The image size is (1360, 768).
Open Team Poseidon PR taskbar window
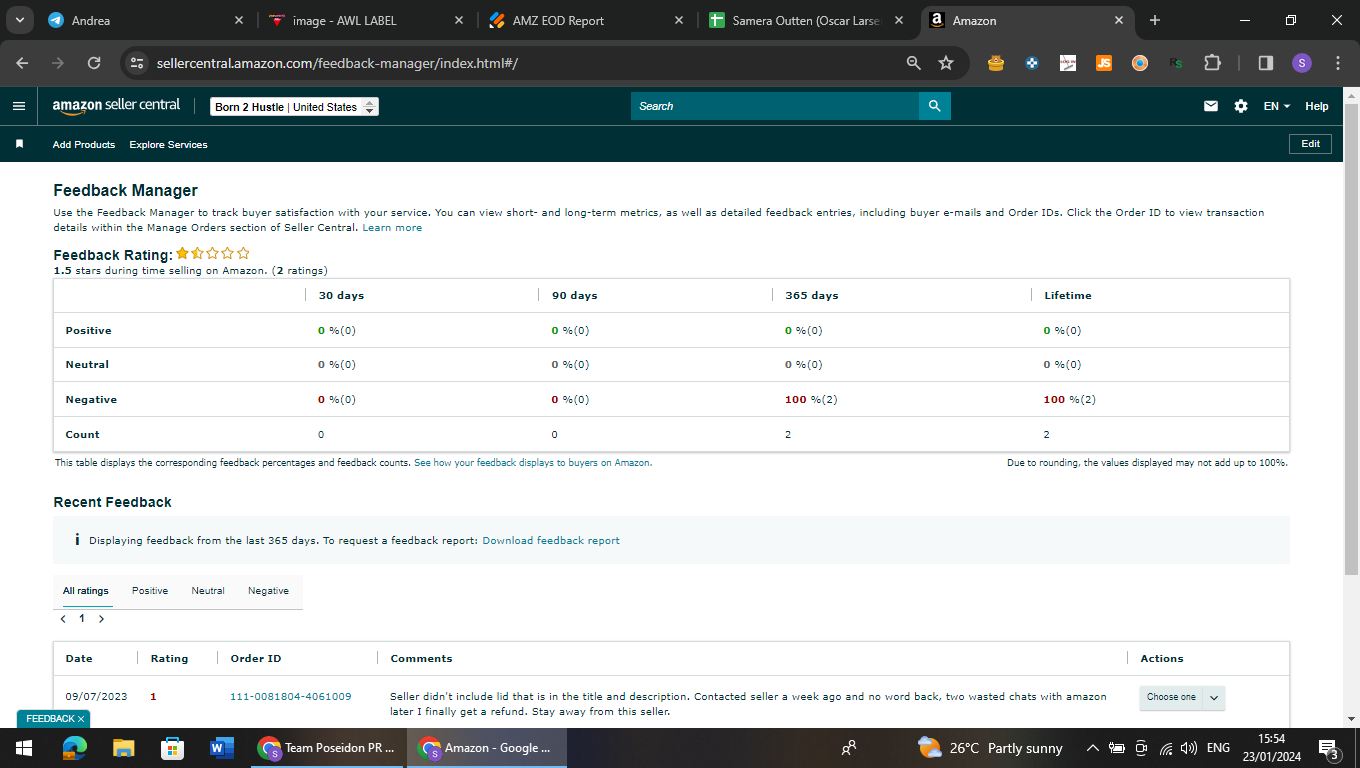coord(327,747)
